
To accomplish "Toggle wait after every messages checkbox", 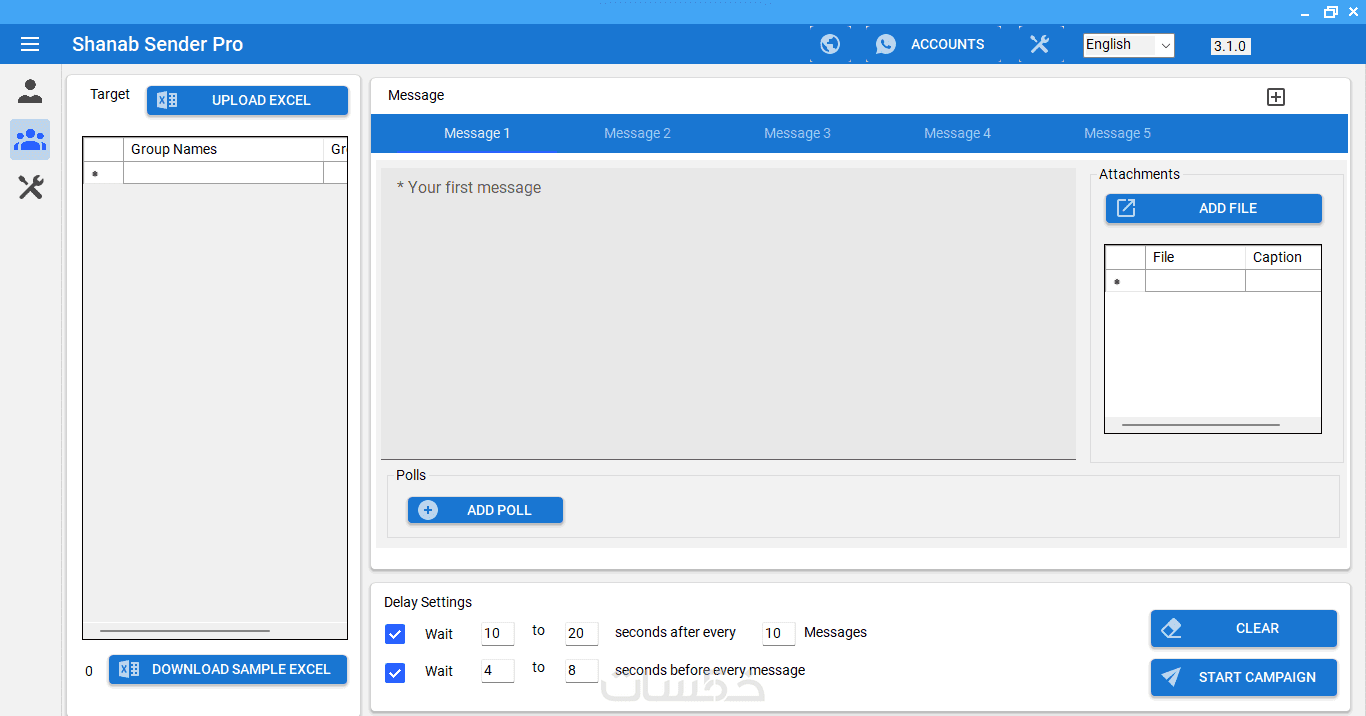I will click(395, 634).
